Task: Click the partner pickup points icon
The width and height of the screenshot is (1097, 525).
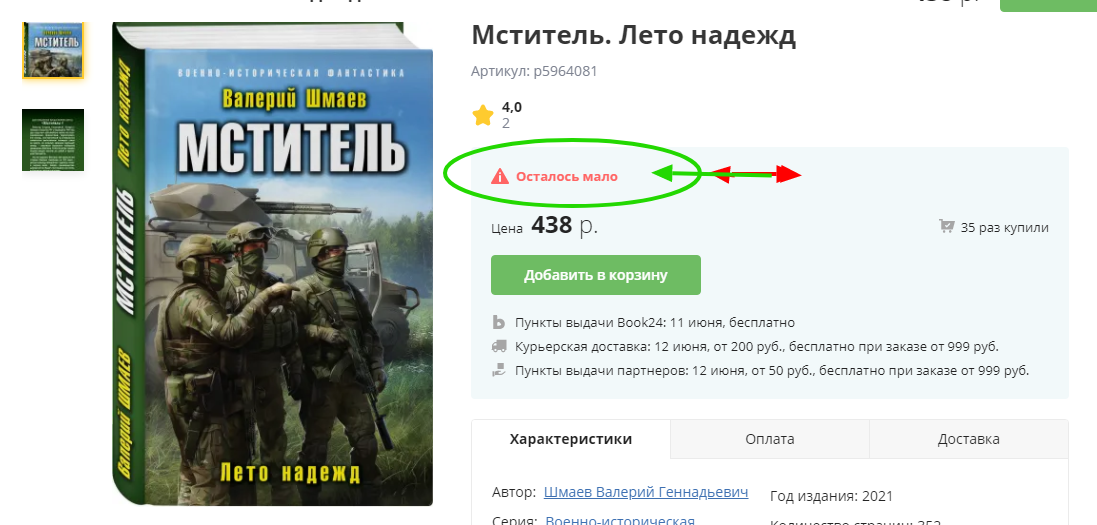Action: tap(499, 370)
